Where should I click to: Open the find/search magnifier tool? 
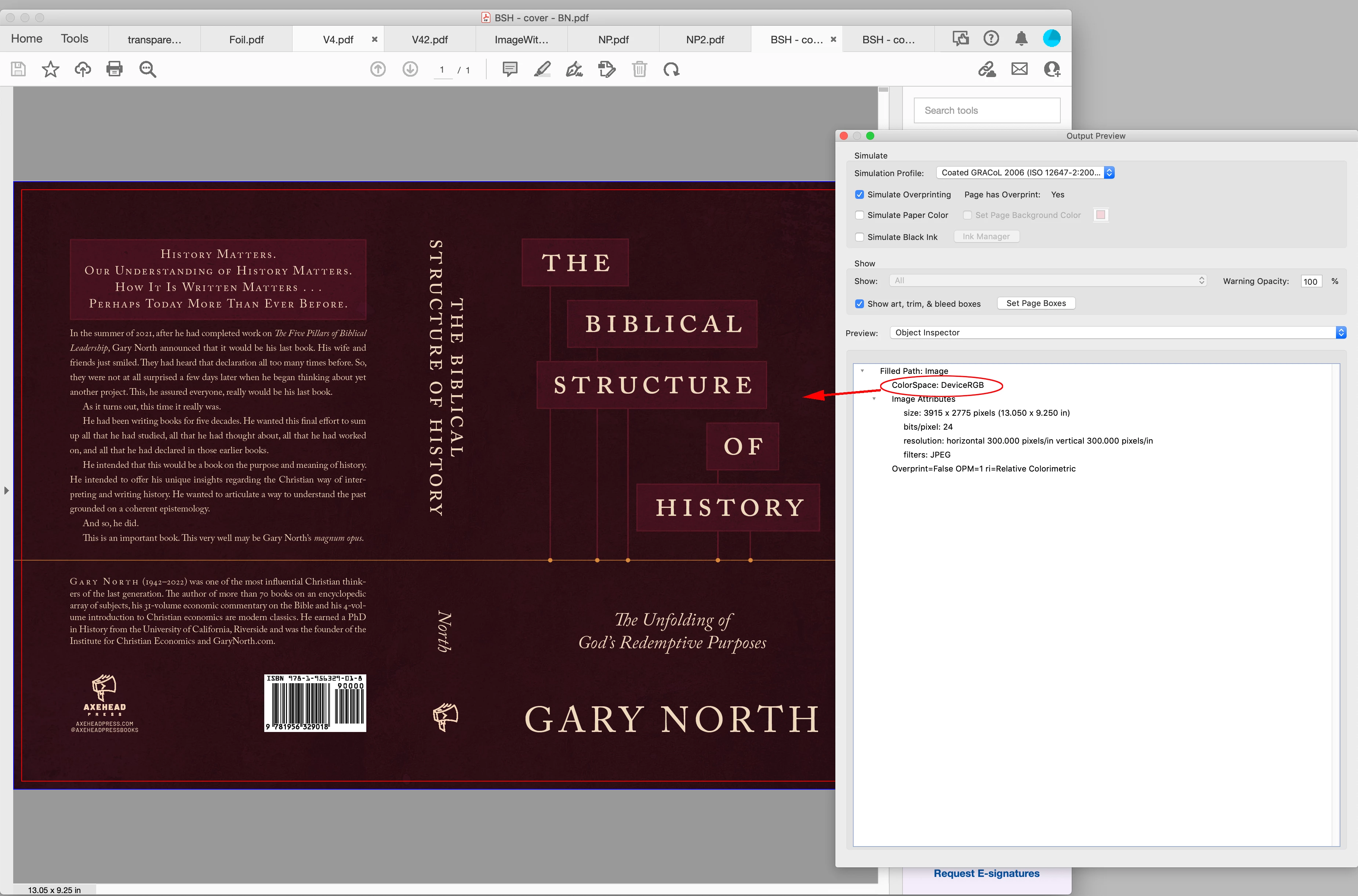(x=148, y=69)
